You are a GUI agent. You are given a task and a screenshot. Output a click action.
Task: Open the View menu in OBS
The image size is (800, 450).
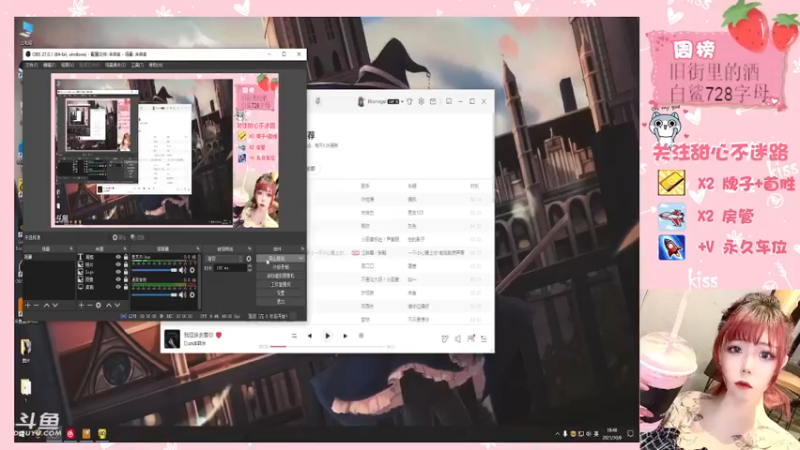67,65
